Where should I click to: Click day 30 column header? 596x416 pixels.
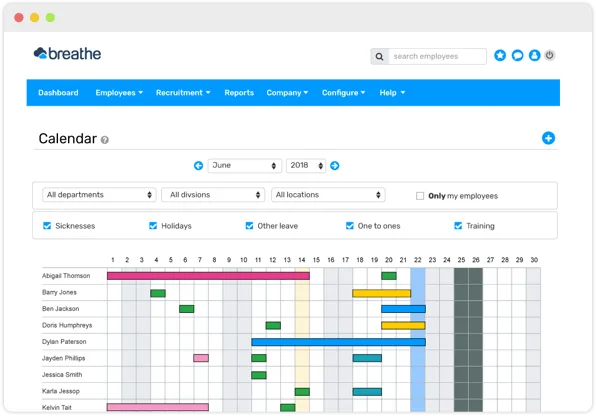click(x=534, y=260)
